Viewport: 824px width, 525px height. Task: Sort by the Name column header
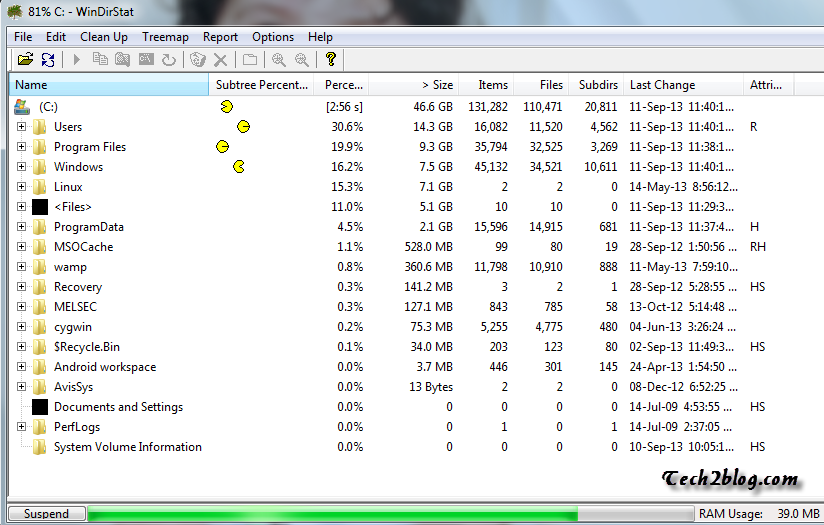[109, 85]
